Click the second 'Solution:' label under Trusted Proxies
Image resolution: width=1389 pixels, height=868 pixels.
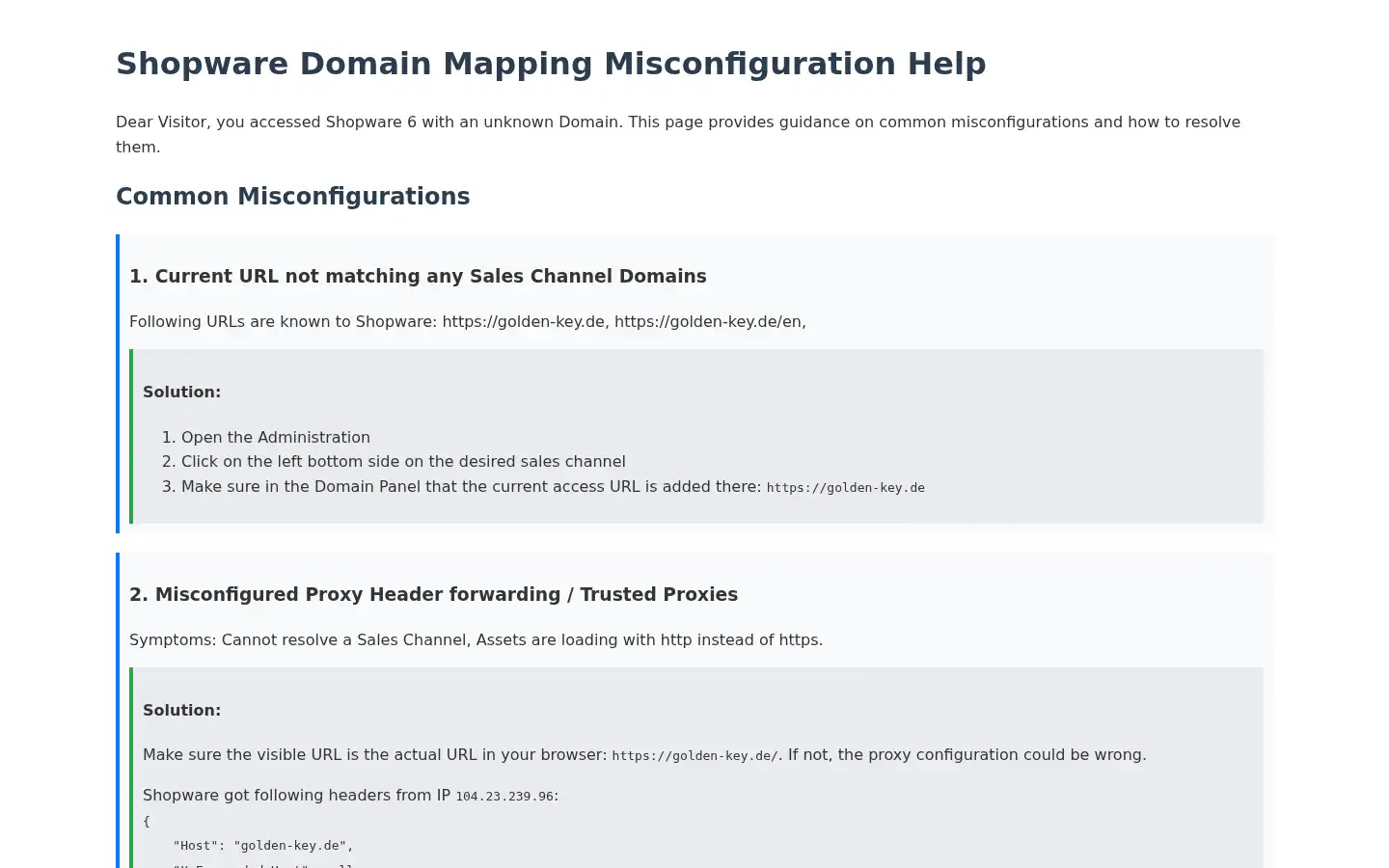(182, 710)
